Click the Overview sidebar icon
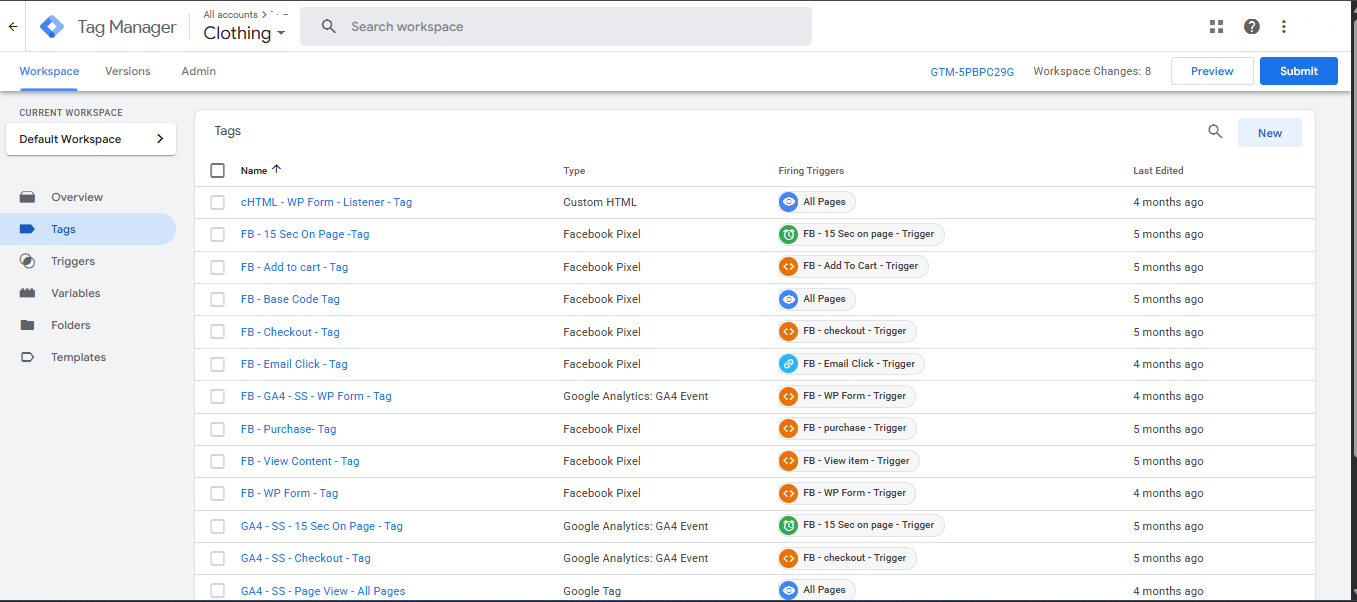The height and width of the screenshot is (602, 1357). [28, 197]
